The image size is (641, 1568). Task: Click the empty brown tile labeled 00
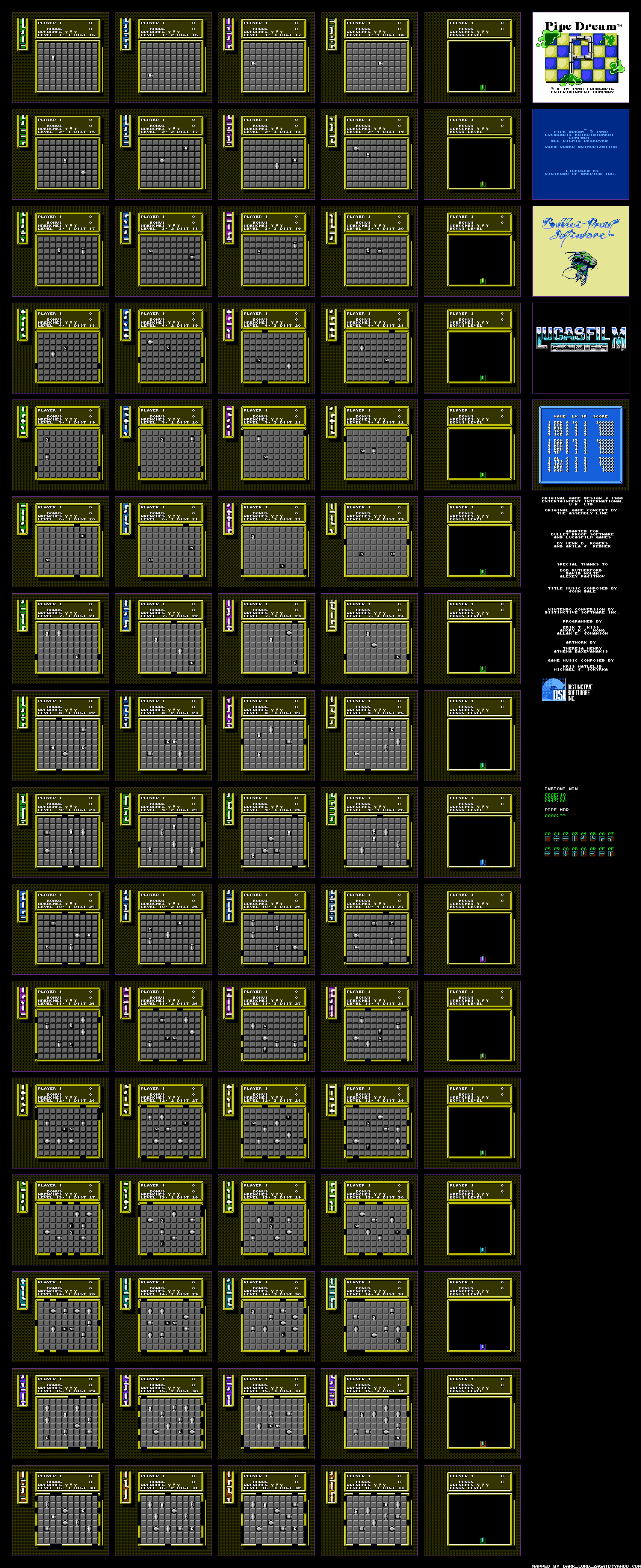(547, 838)
